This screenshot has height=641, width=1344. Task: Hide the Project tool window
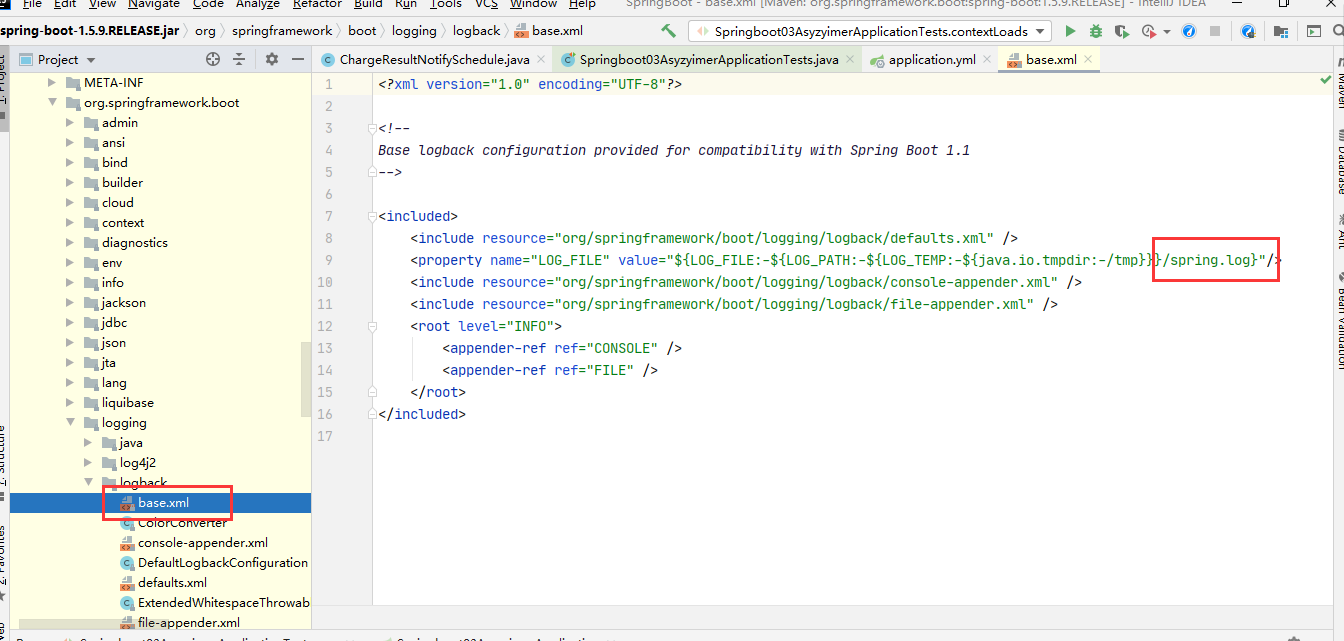(x=297, y=60)
